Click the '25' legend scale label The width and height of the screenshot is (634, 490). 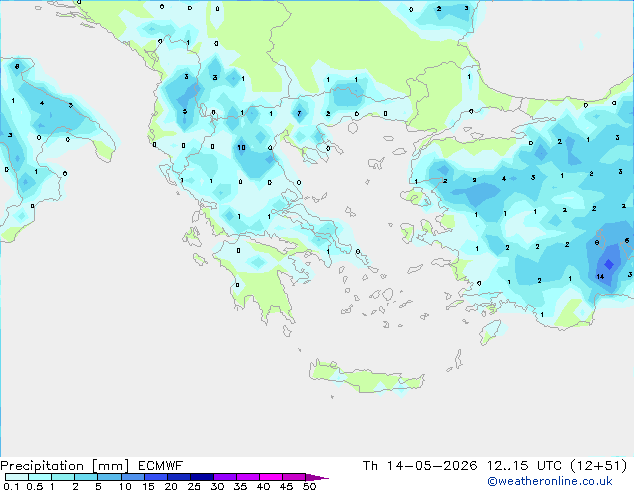194,486
